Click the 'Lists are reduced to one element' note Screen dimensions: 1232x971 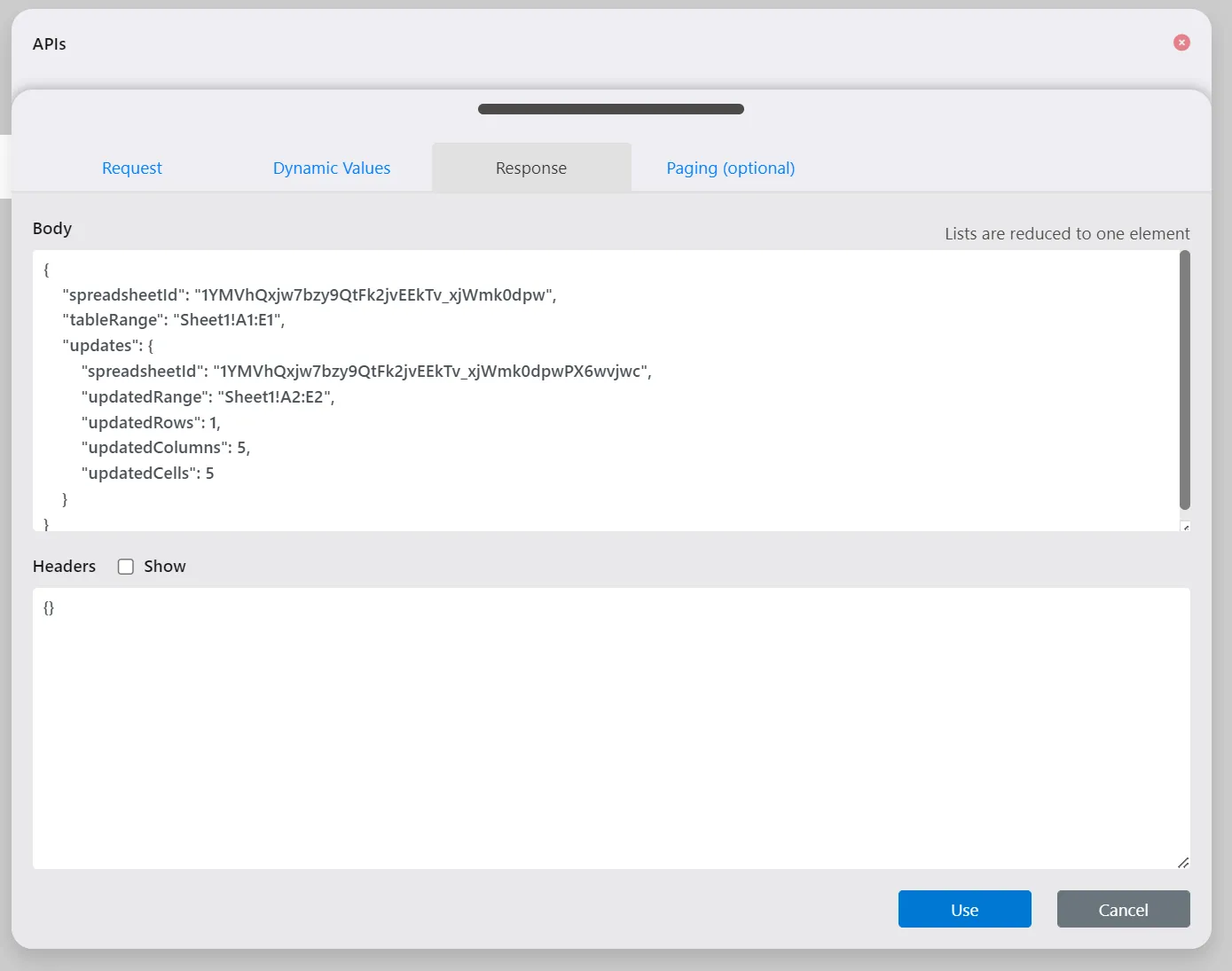[x=1067, y=233]
